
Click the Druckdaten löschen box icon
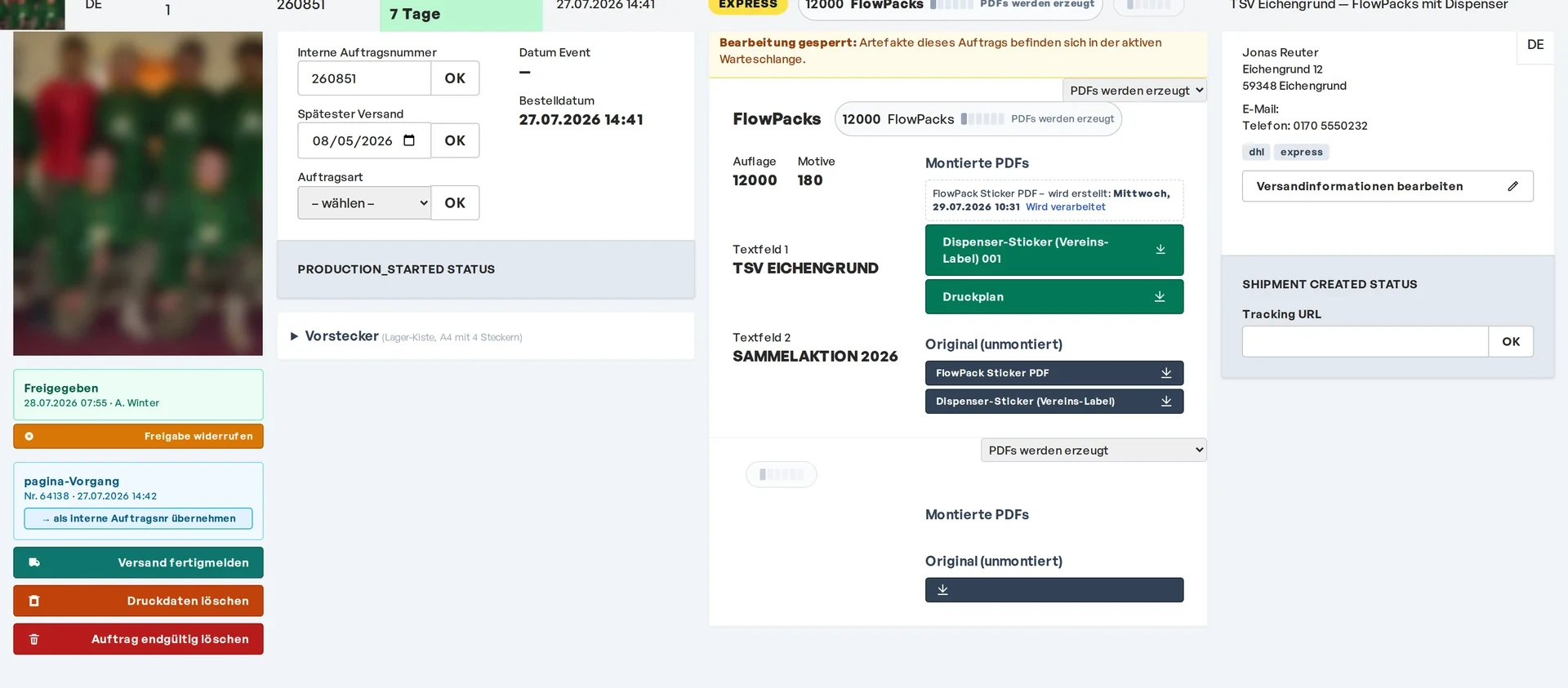pos(34,601)
